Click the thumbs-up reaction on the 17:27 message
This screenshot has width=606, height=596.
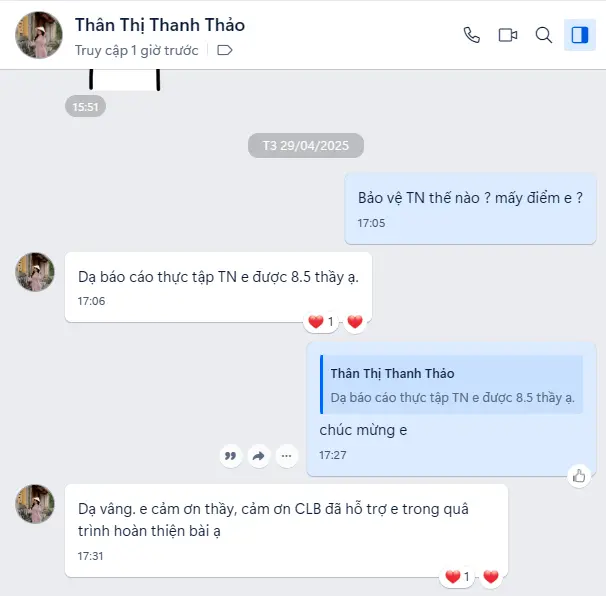point(579,476)
